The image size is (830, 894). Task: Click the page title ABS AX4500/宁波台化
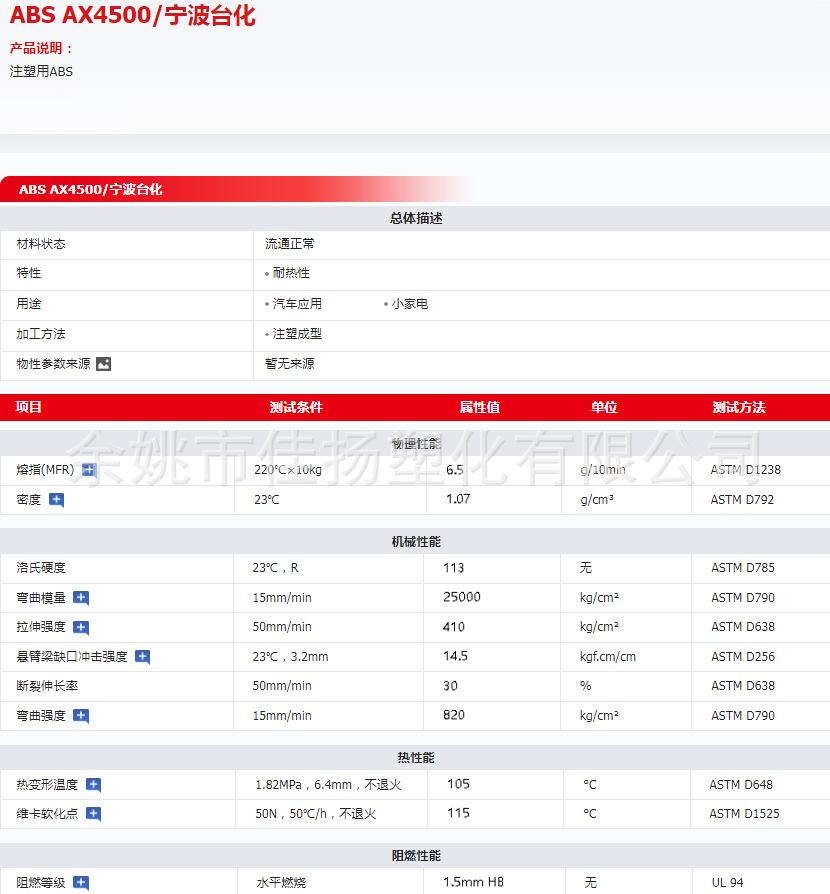pos(132,17)
